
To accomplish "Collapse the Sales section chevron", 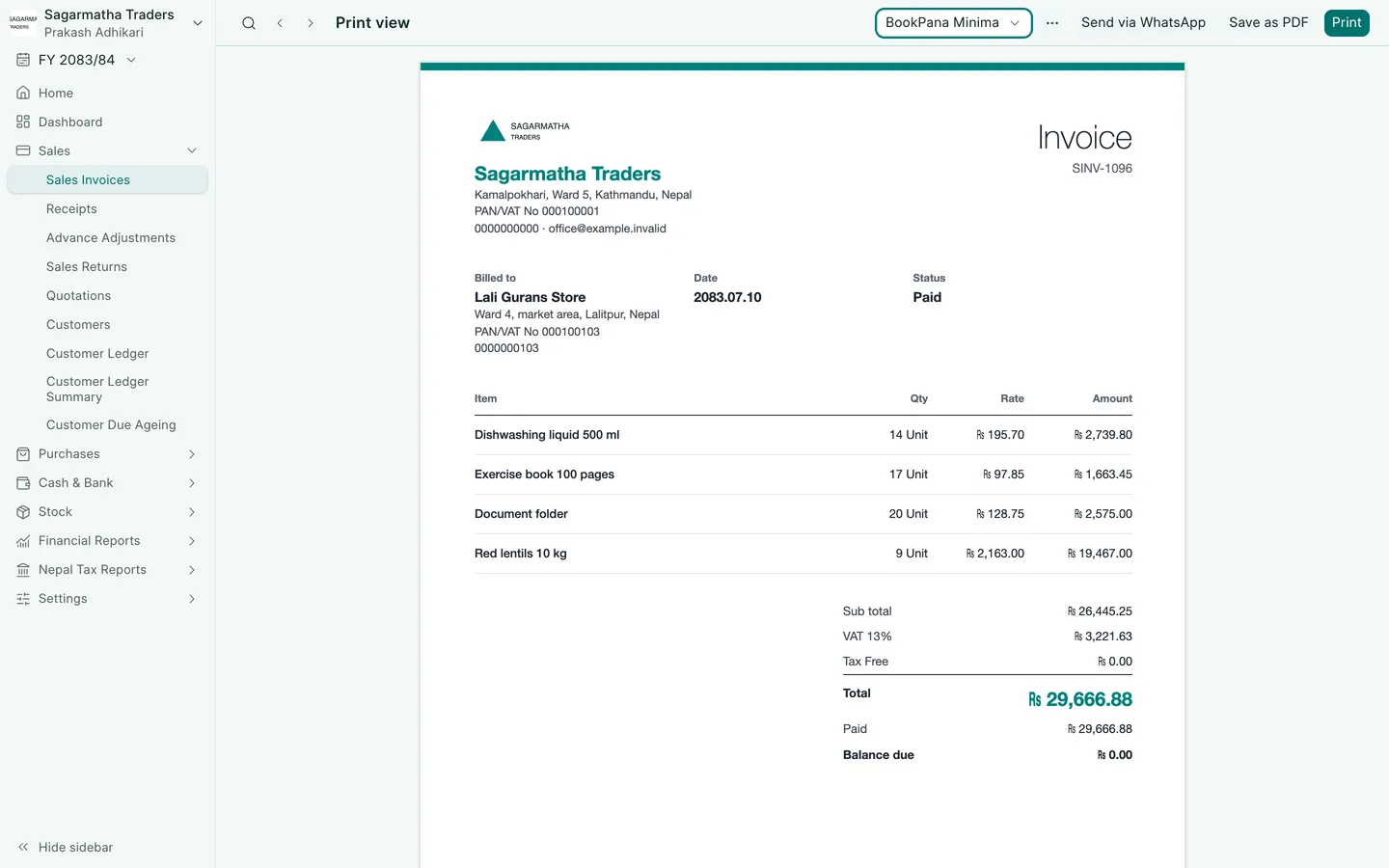I will (x=192, y=151).
